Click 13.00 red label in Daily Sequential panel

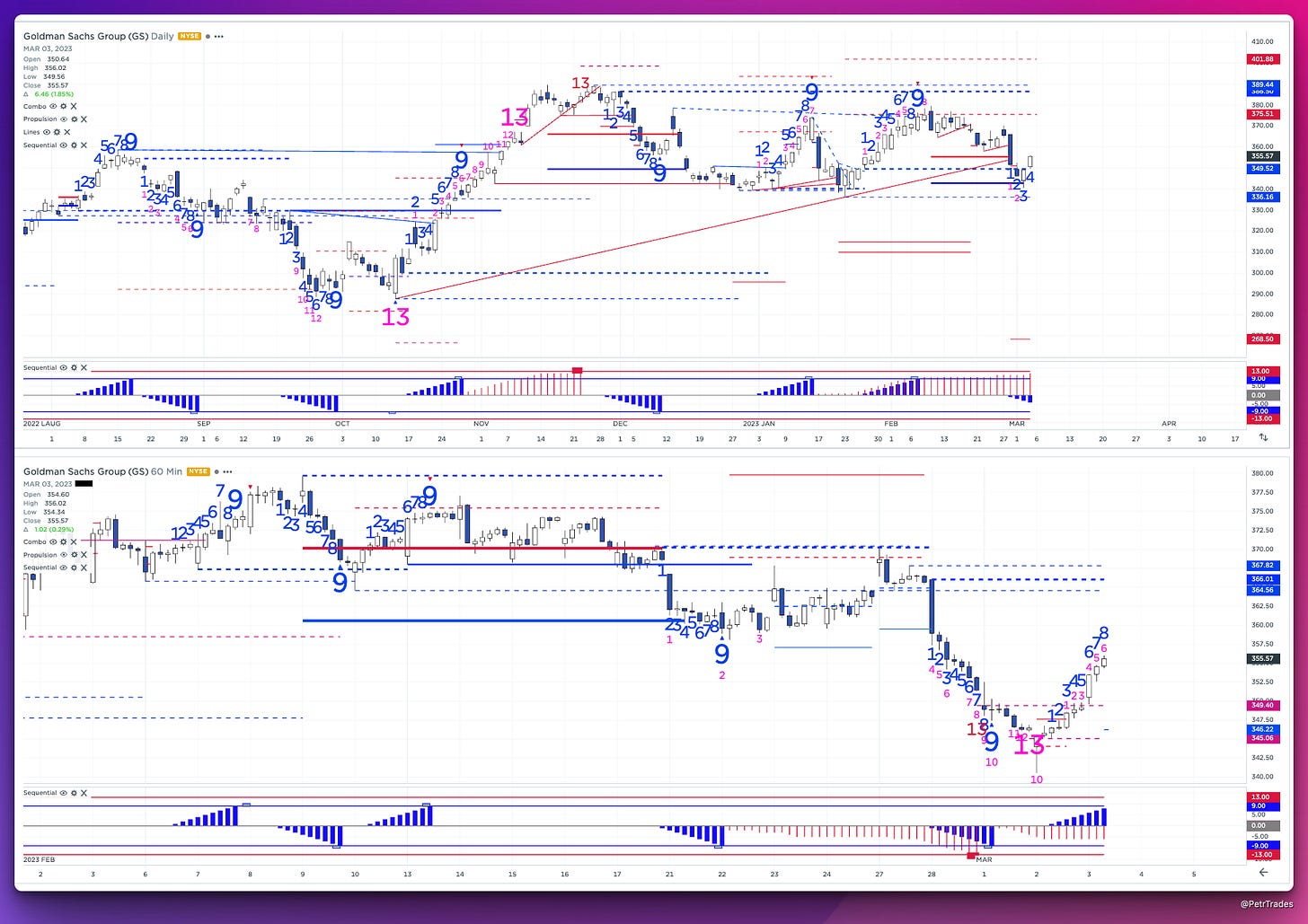point(1261,371)
